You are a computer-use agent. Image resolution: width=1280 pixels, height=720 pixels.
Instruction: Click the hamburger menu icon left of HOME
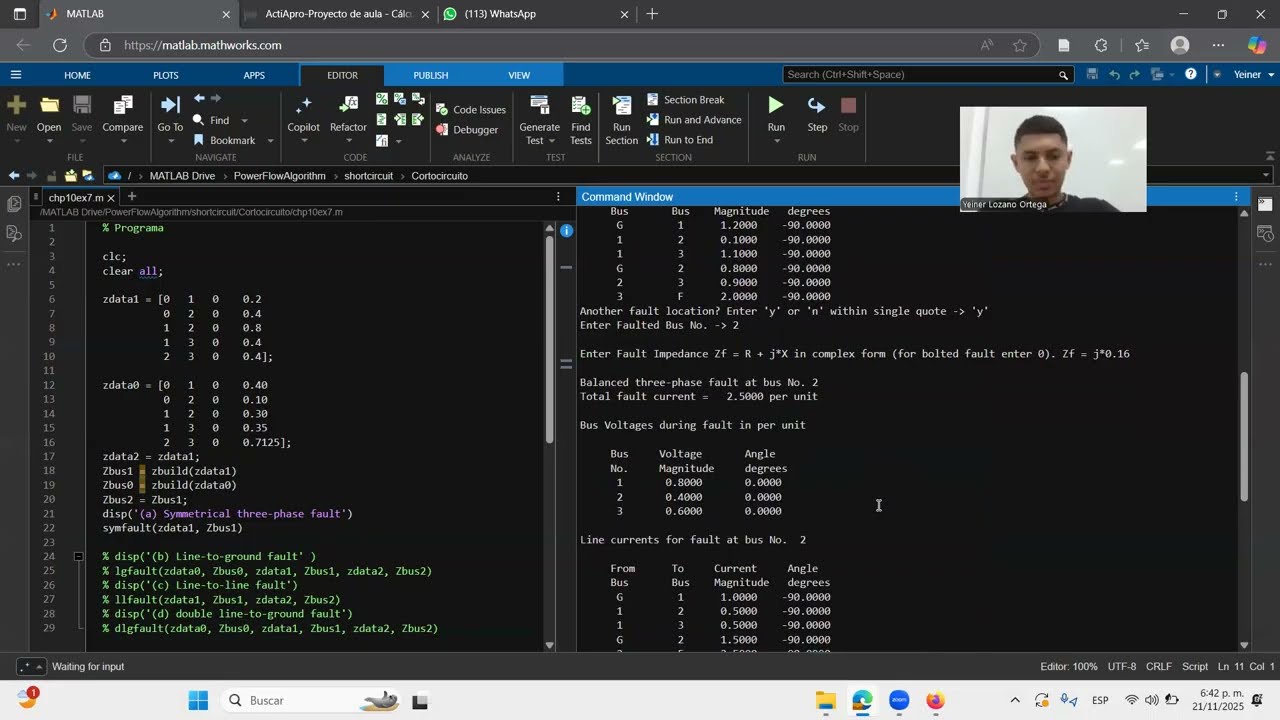coord(16,75)
